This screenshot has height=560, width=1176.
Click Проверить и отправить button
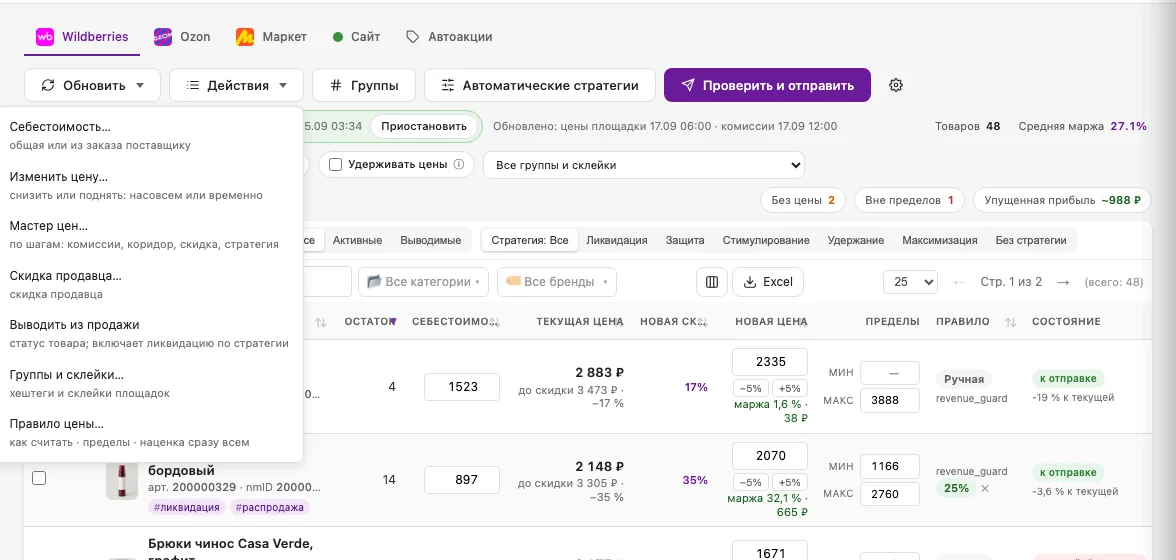pyautogui.click(x=767, y=85)
